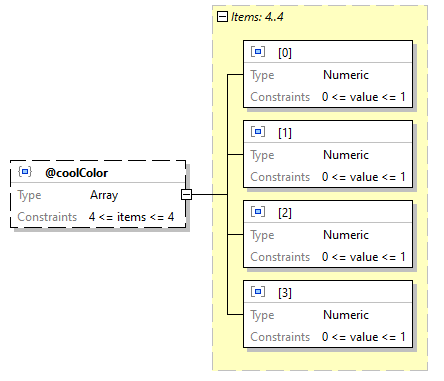Collapse the @coolColor node connector
The width and height of the screenshot is (444, 381).
[186, 194]
